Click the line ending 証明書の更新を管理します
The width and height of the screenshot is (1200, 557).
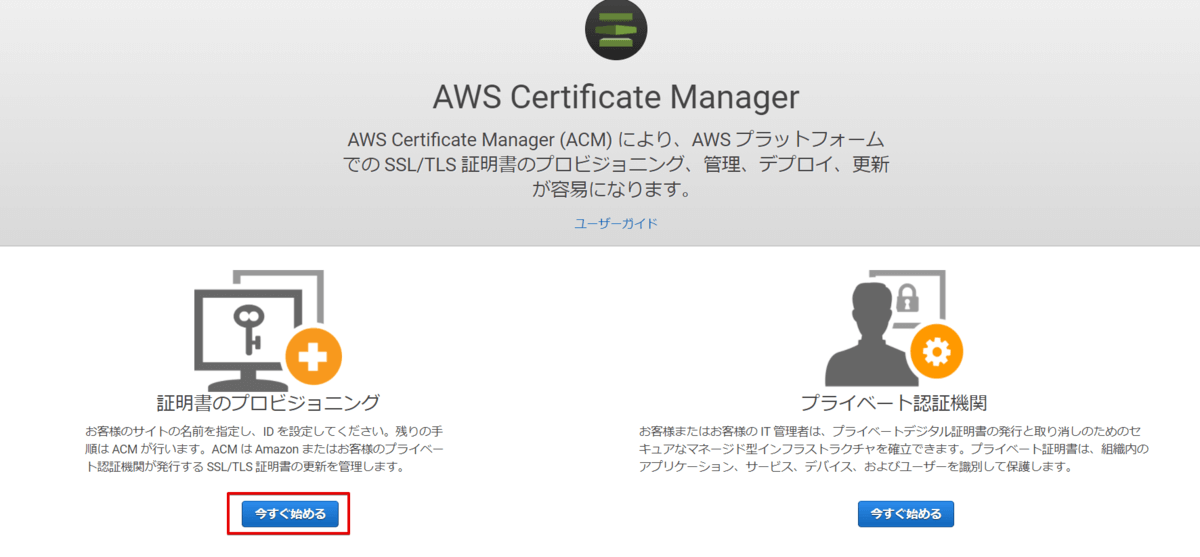tap(245, 467)
